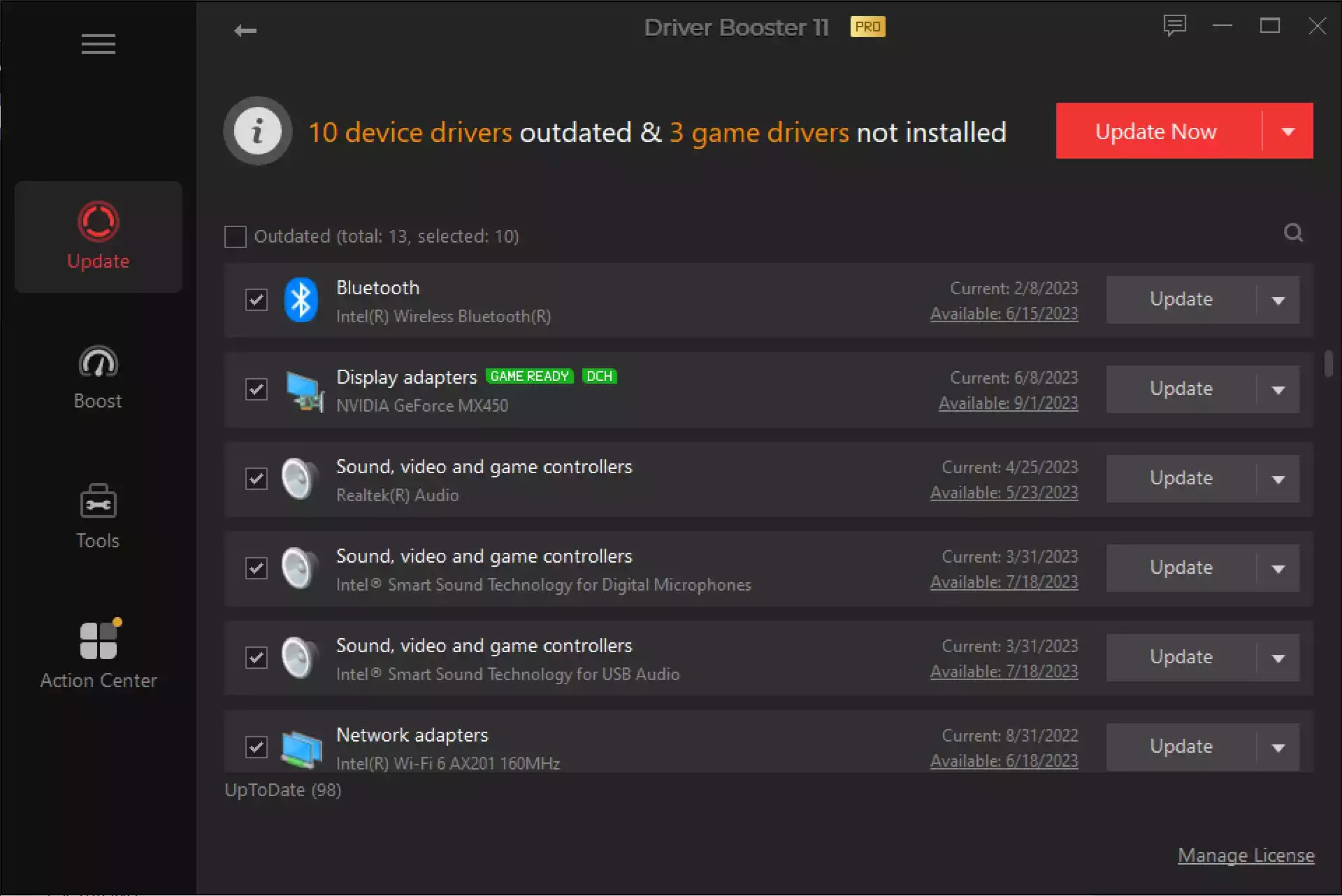The image size is (1342, 896).
Task: Click the Bluetooth device icon
Action: 302,300
